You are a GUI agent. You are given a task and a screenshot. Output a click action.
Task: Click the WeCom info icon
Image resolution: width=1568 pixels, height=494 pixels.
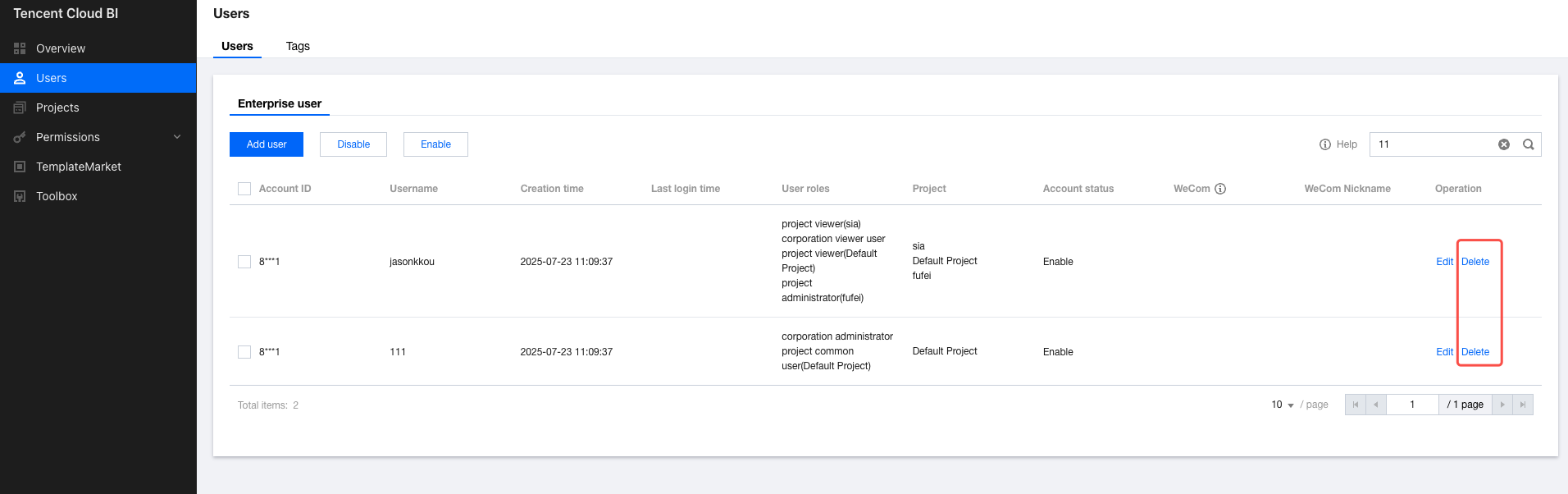click(x=1220, y=189)
